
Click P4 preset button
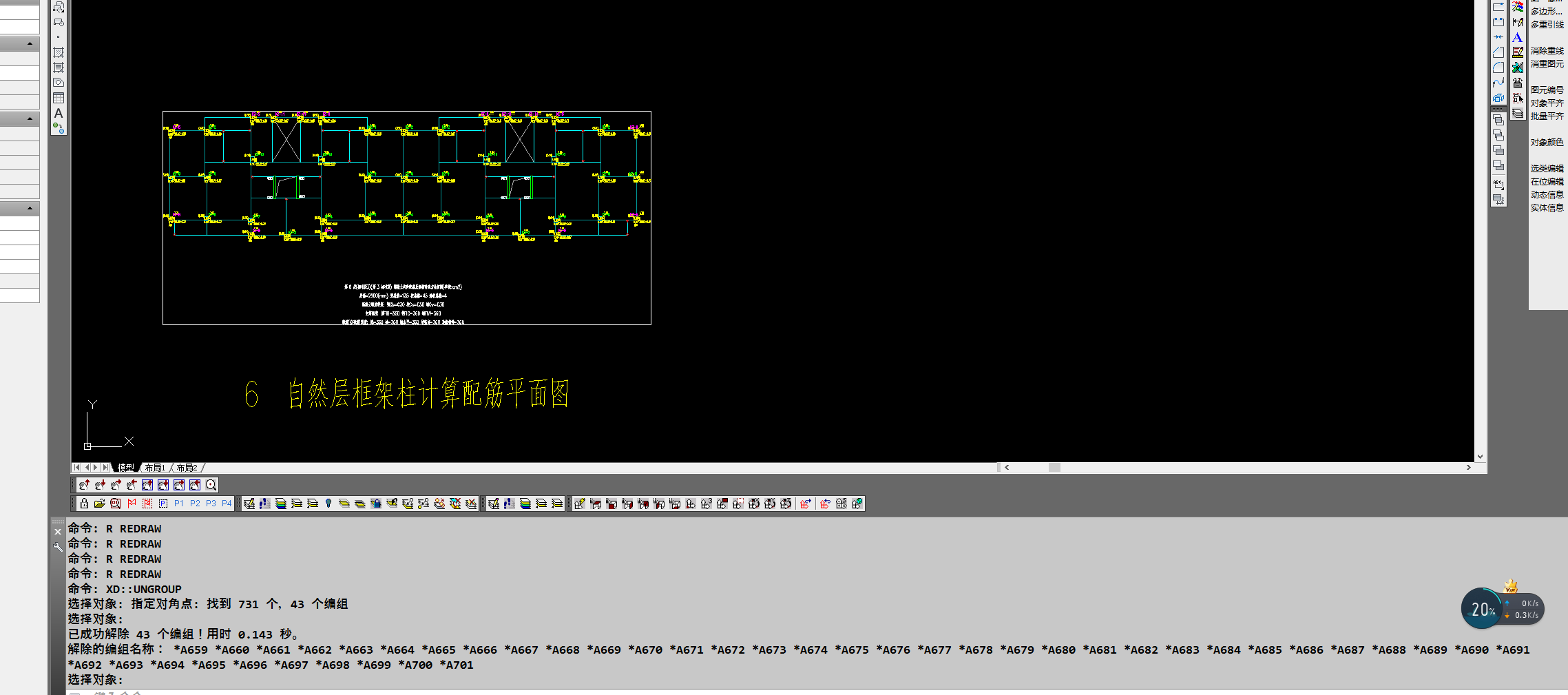[x=227, y=504]
